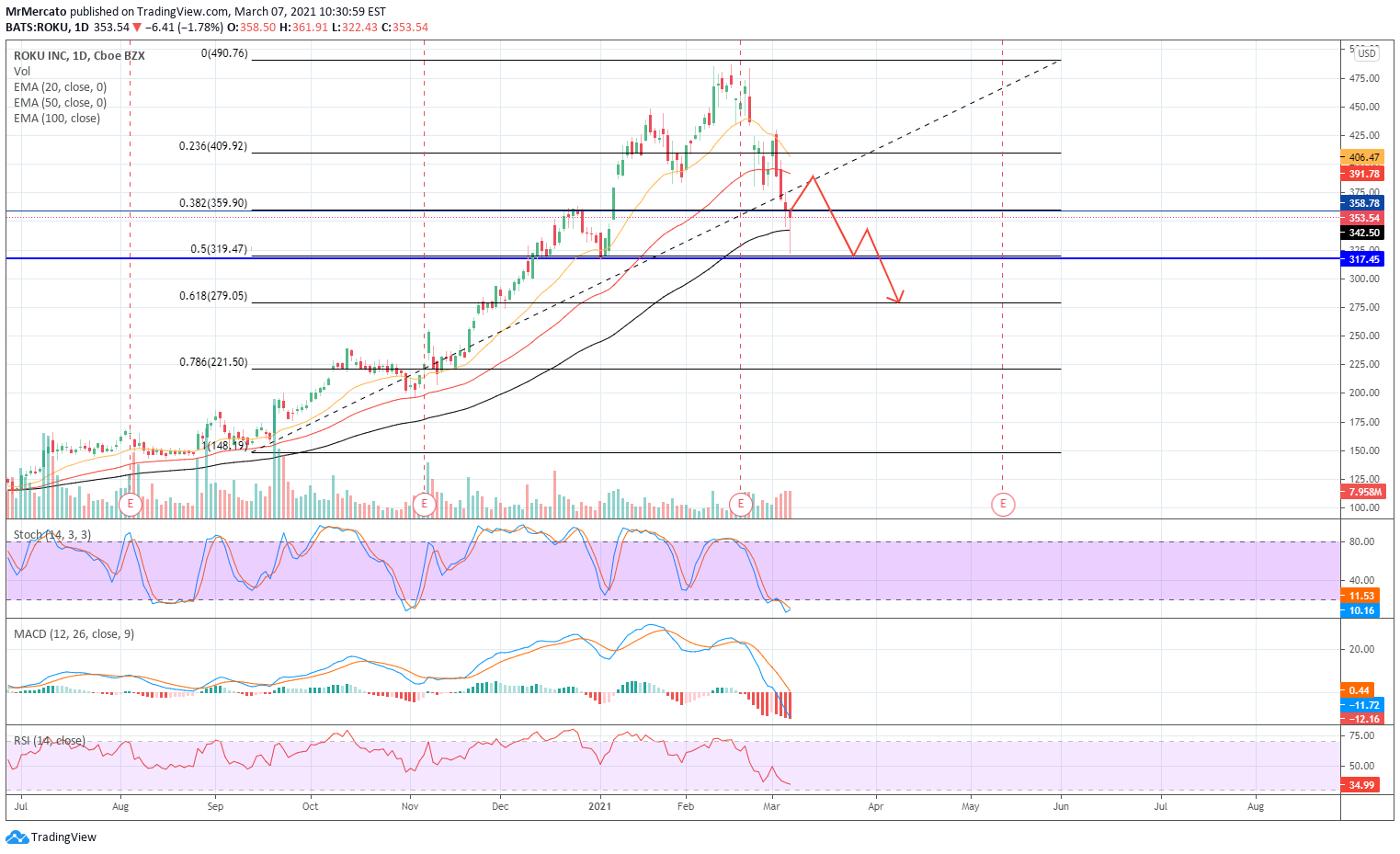Click the 2021 label on the time axis
The width and height of the screenshot is (1400, 854).
click(x=599, y=806)
